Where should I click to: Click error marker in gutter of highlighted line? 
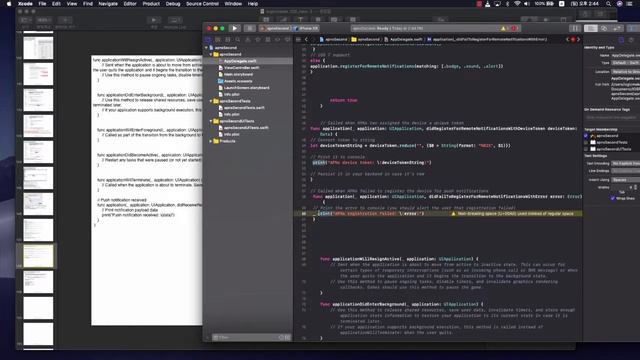click(x=304, y=213)
